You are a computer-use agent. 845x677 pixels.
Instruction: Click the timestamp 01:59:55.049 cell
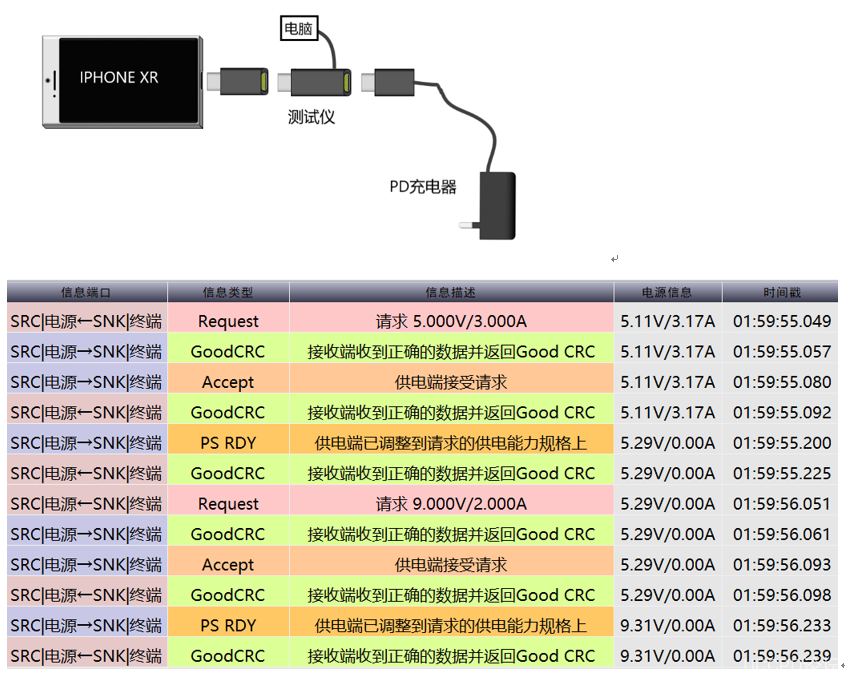(781, 321)
